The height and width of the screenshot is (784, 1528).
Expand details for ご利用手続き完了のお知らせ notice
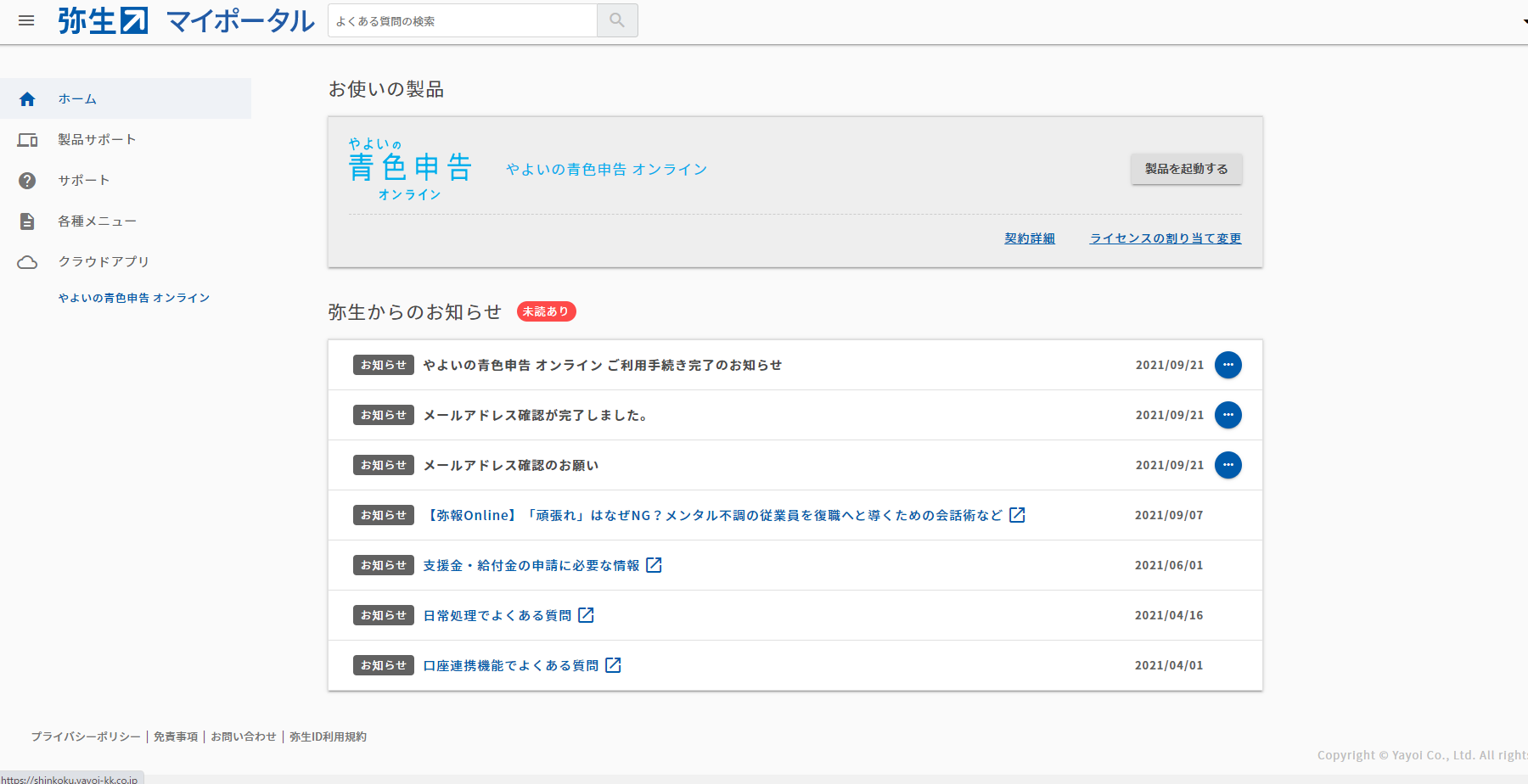[x=1227, y=365]
